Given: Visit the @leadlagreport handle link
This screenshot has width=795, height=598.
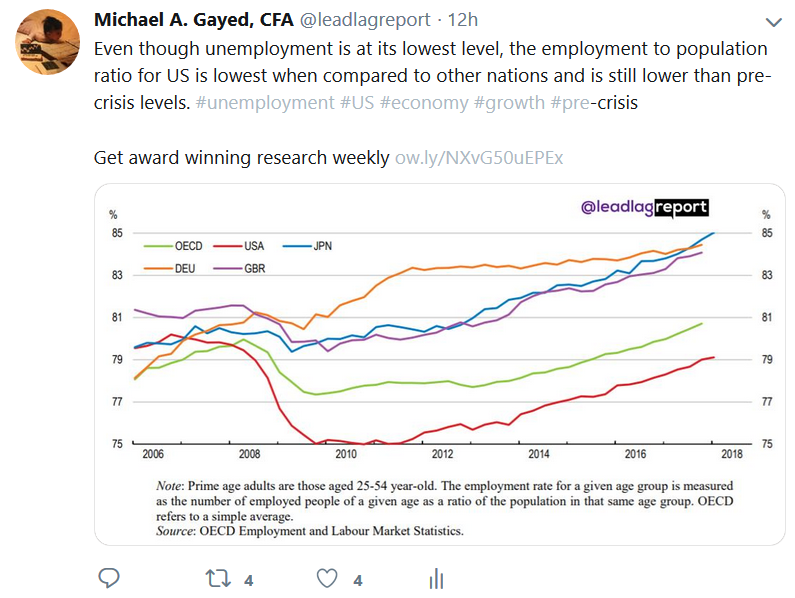Looking at the screenshot, I should pyautogui.click(x=359, y=21).
